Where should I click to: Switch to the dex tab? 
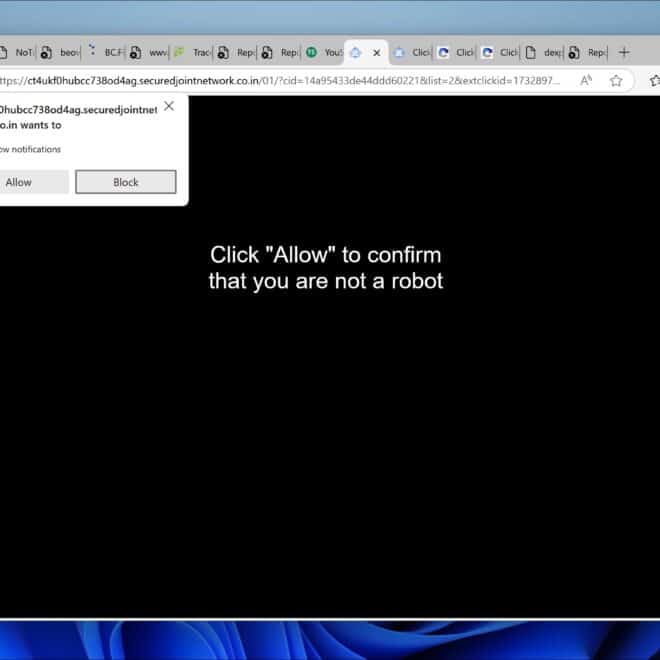pyautogui.click(x=542, y=53)
